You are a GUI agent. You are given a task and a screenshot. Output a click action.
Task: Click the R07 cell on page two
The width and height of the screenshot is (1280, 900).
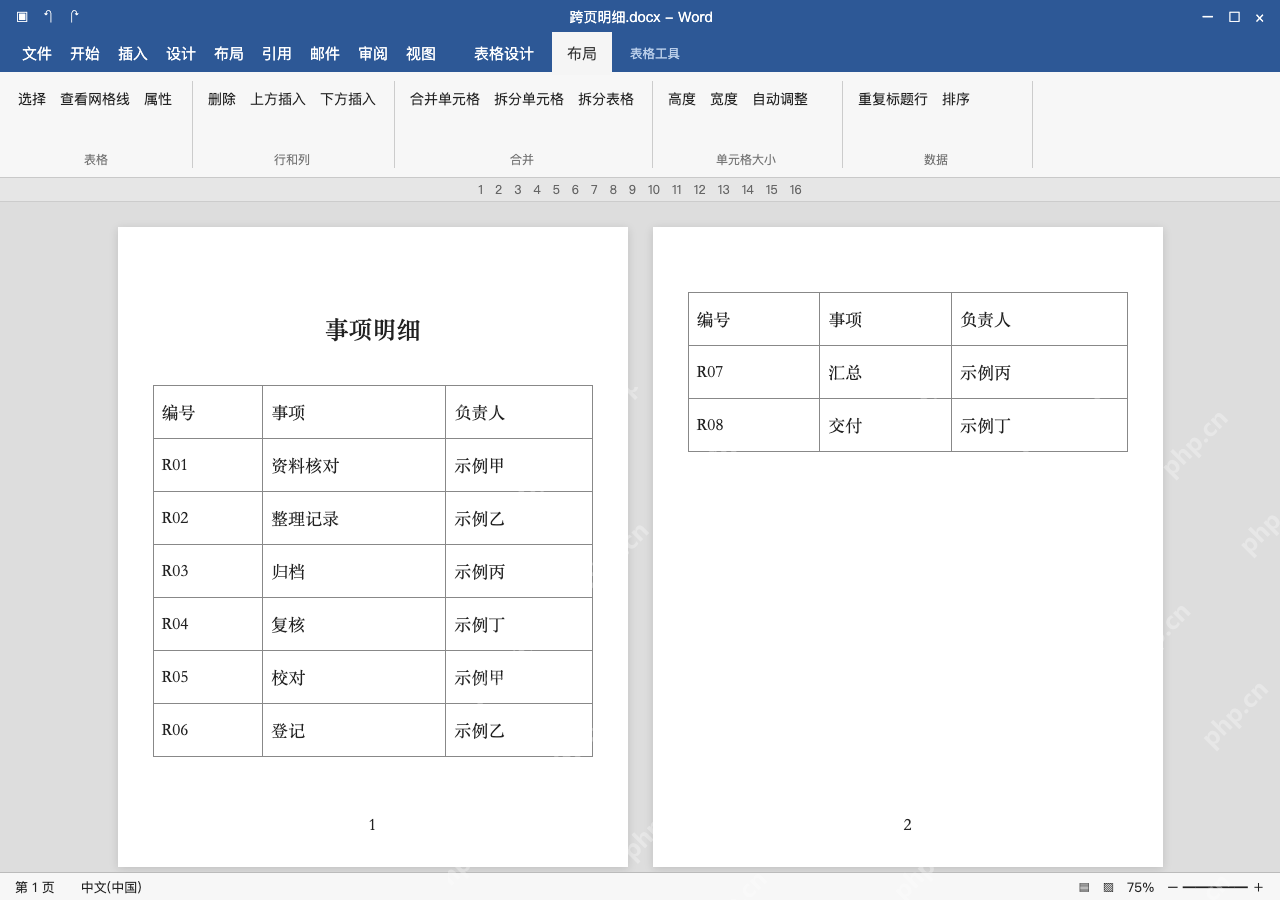pyautogui.click(x=754, y=372)
